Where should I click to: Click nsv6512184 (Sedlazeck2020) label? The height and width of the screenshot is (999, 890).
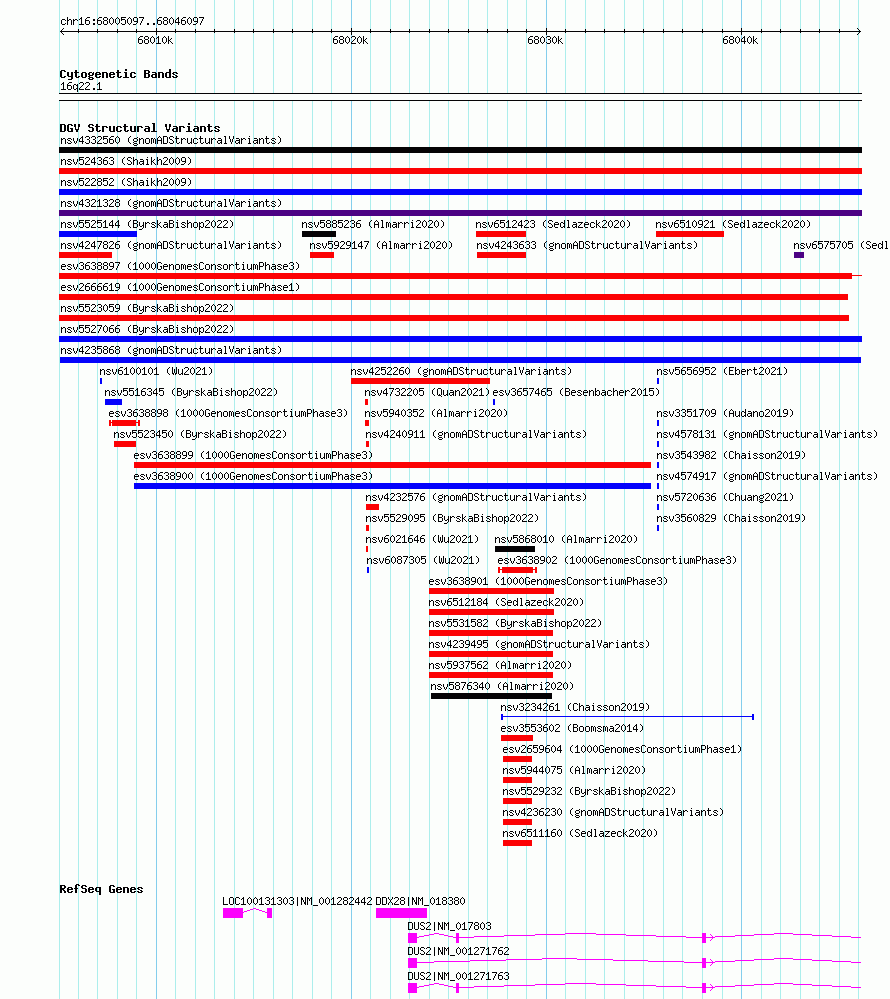pyautogui.click(x=506, y=603)
